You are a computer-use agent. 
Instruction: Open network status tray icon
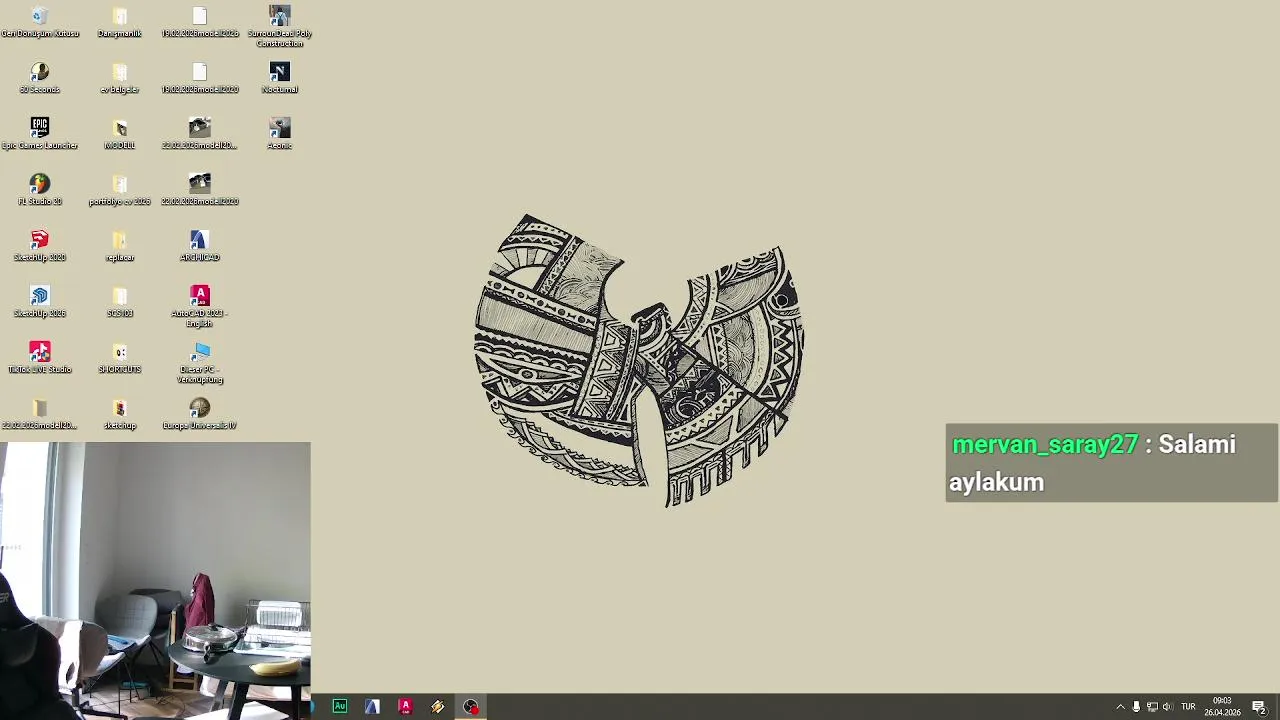(x=1152, y=707)
